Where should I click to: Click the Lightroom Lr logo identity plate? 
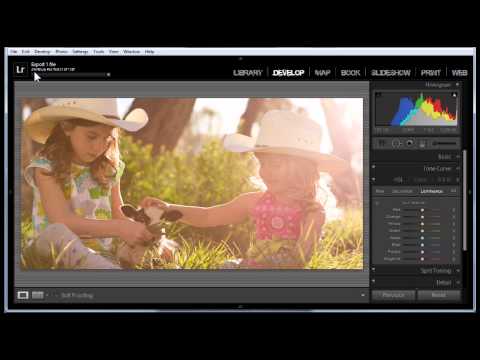pyautogui.click(x=21, y=70)
